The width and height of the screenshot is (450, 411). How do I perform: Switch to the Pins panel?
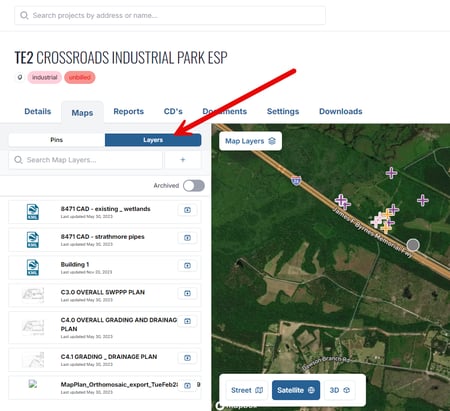57,140
